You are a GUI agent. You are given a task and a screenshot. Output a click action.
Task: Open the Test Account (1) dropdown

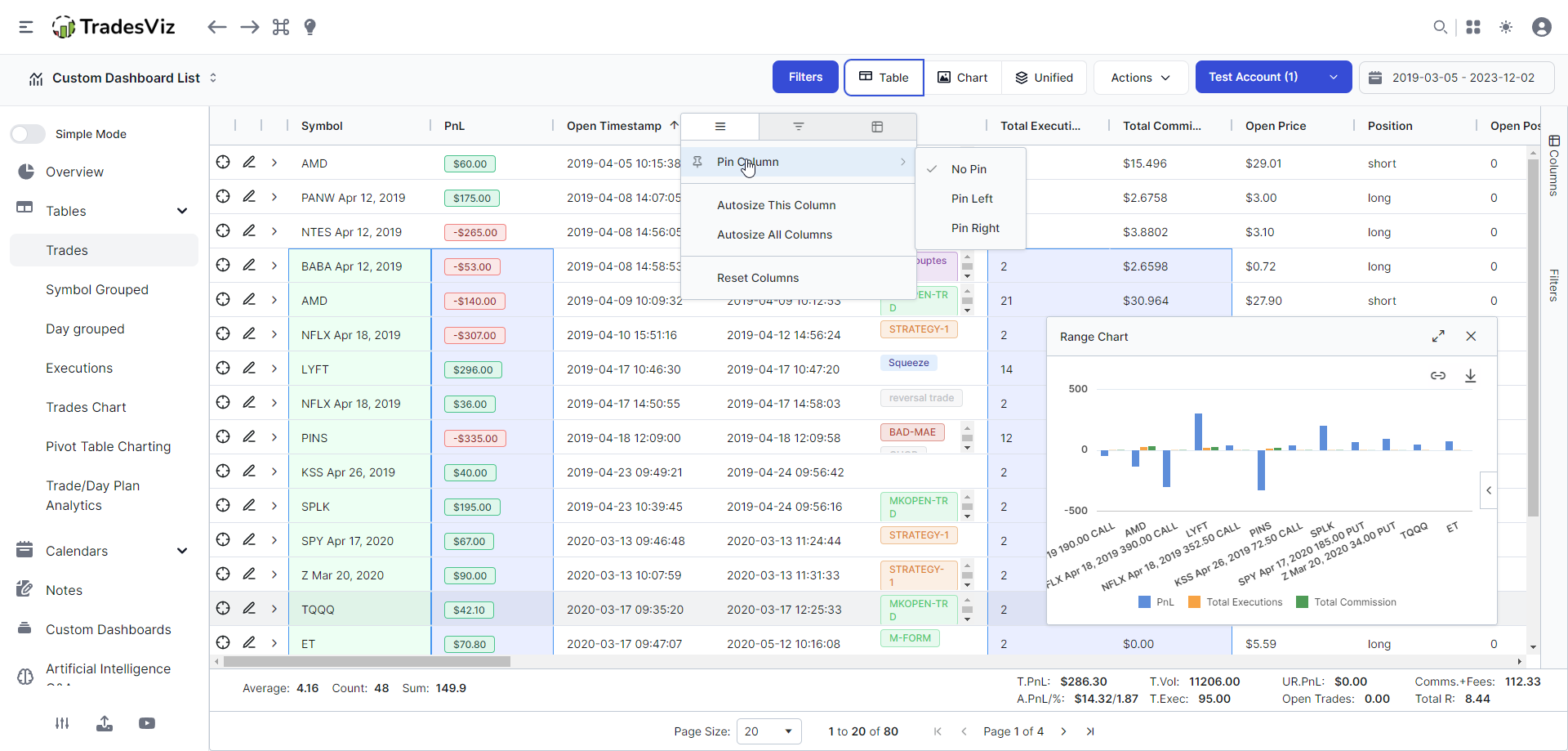coord(1273,77)
